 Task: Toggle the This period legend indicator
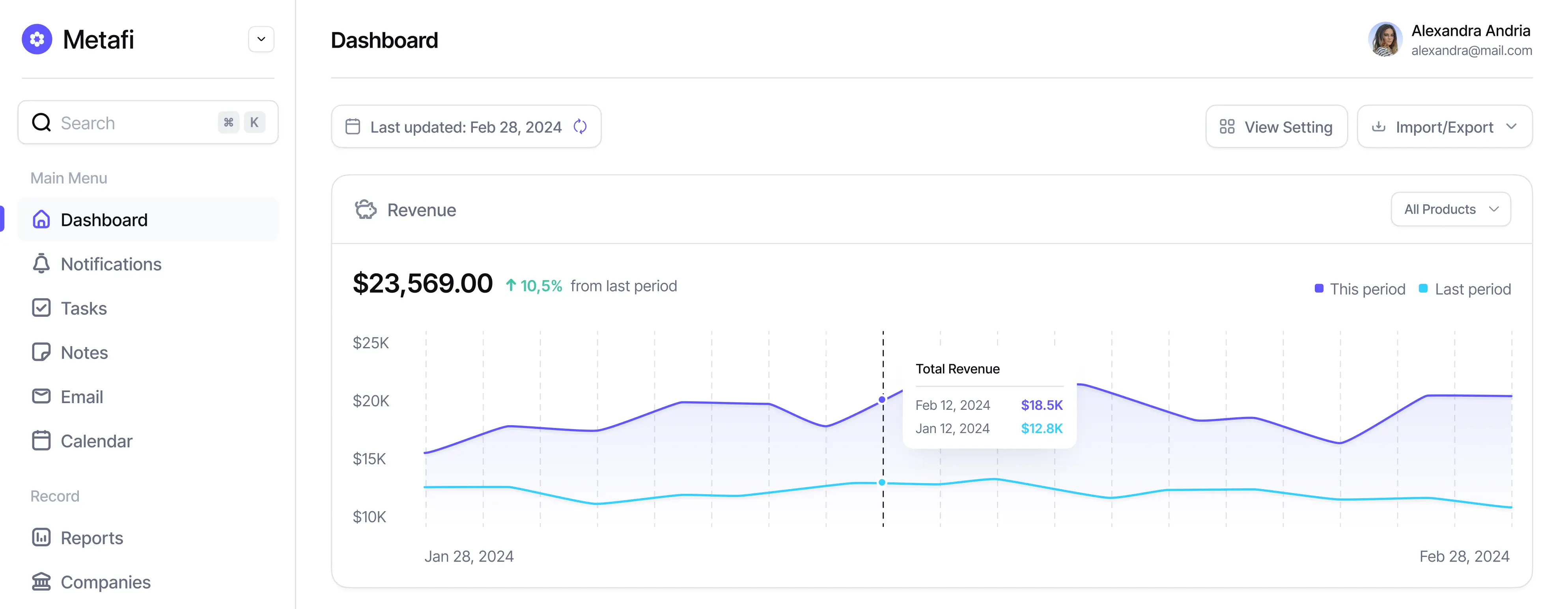point(1318,289)
